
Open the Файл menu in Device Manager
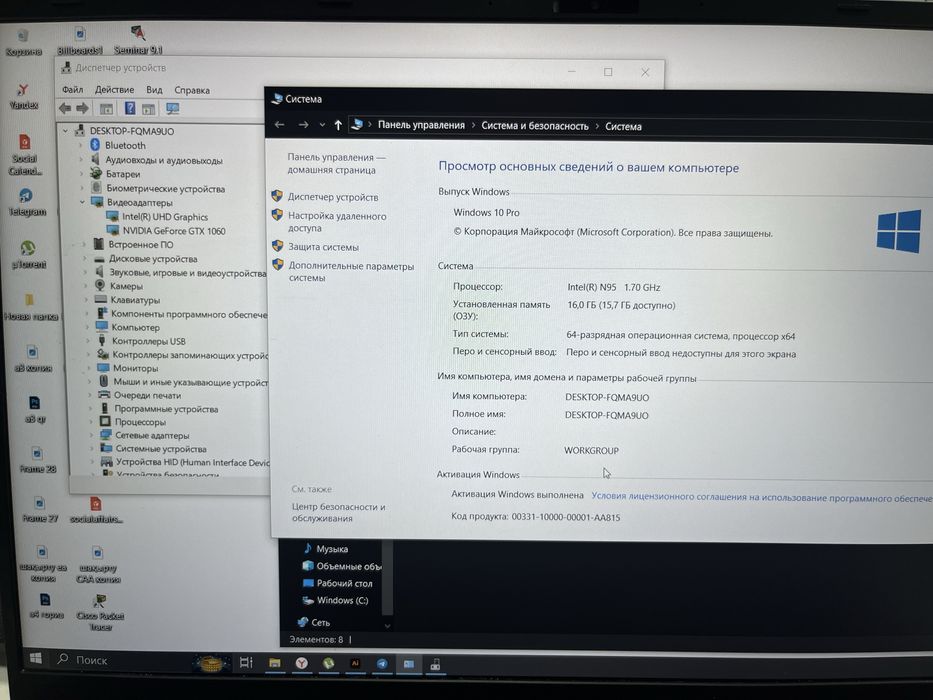(73, 89)
